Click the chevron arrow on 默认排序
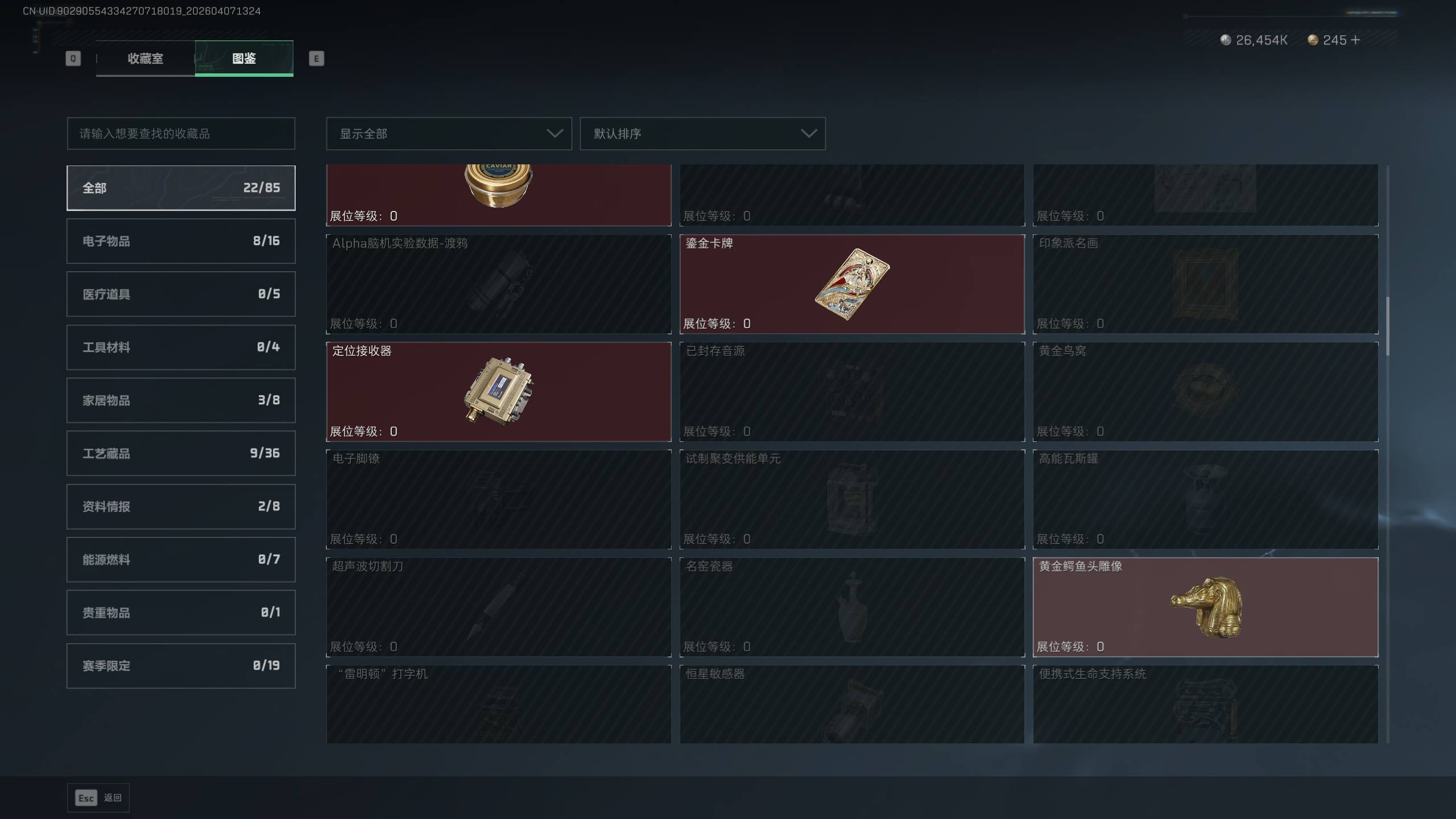The width and height of the screenshot is (1456, 819). (809, 134)
